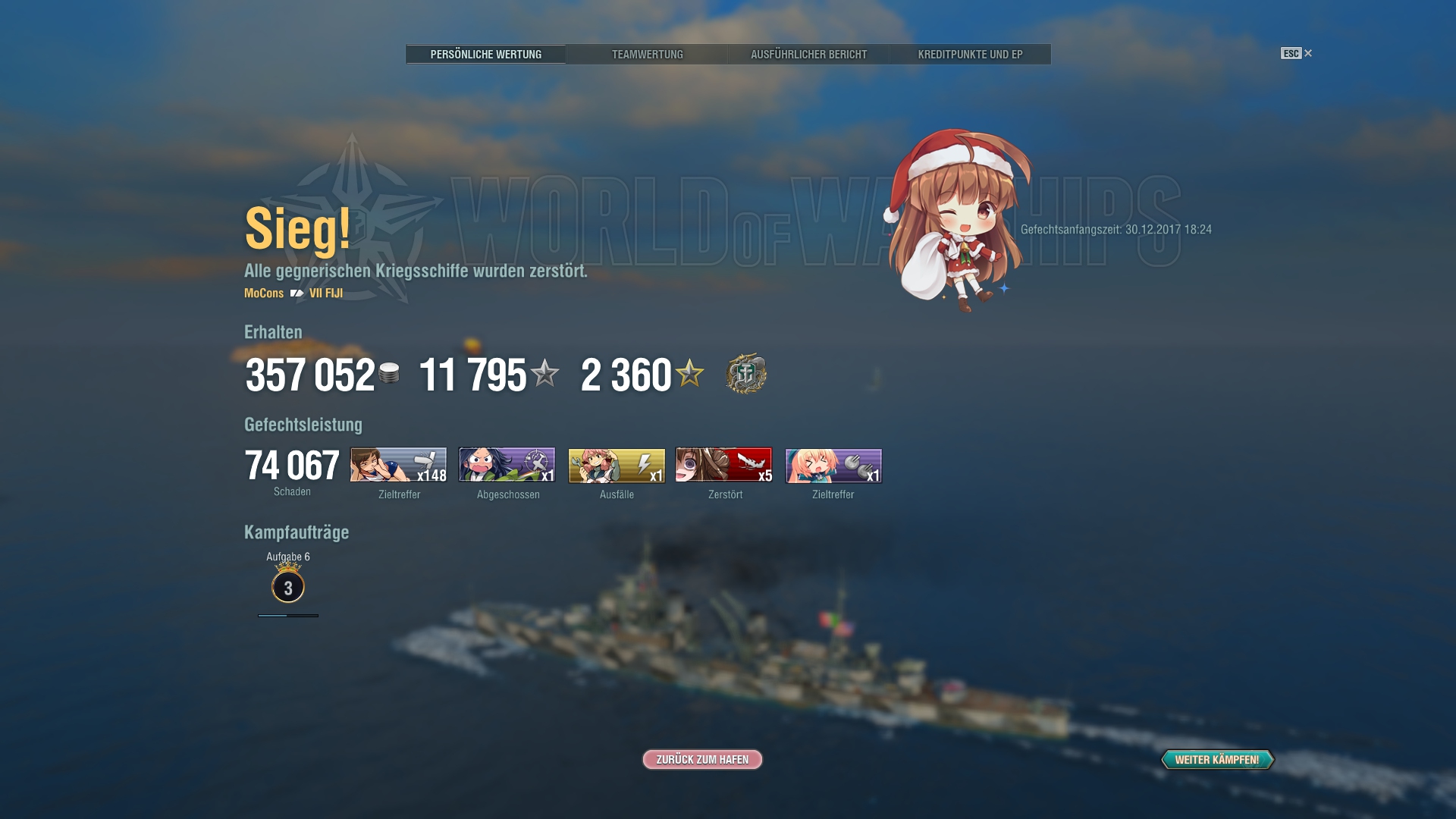This screenshot has height=819, width=1456.
Task: Click the silver XP star icon
Action: click(x=544, y=373)
